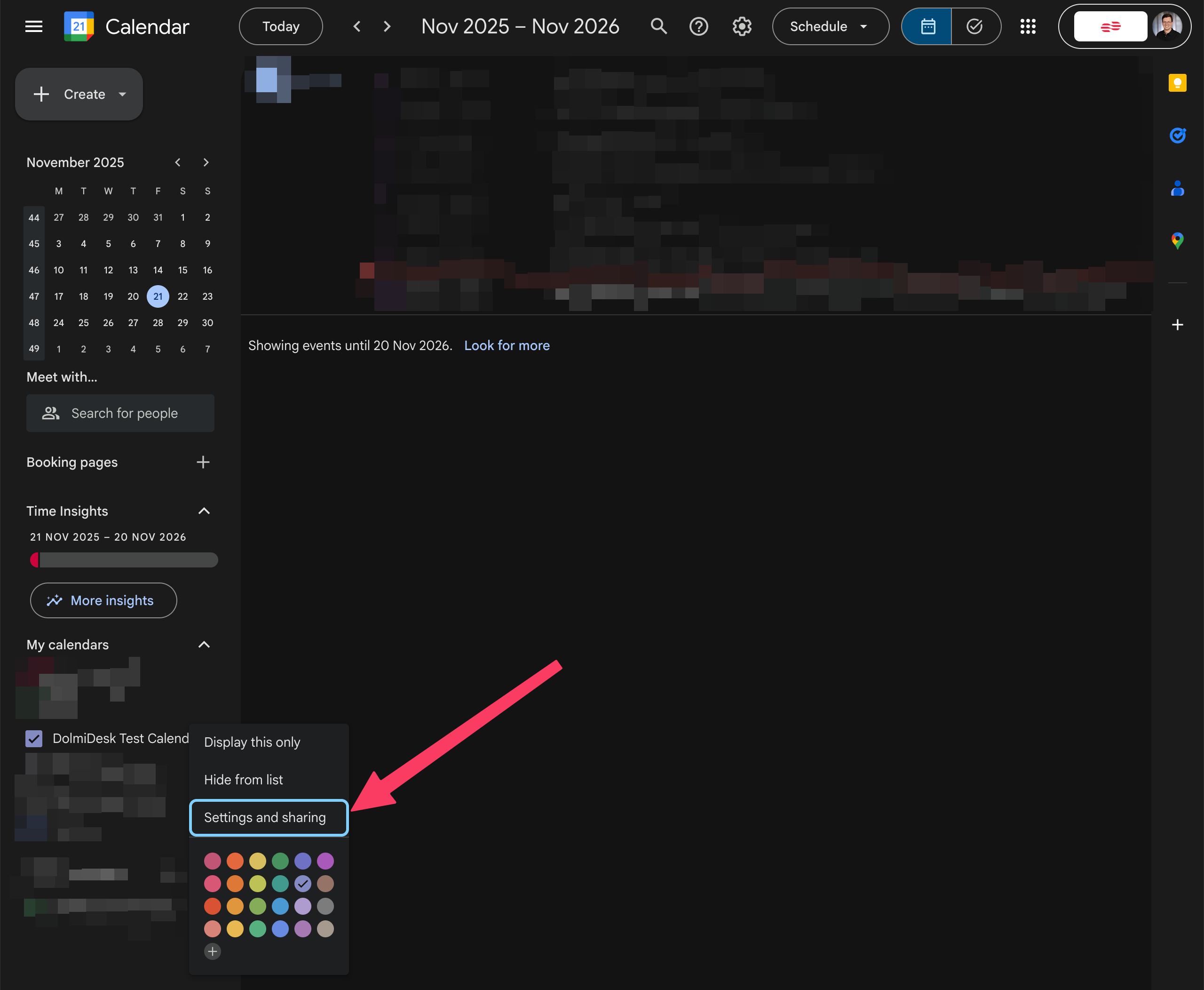Uncheck the DolmiDesk Test Calendar
The width and height of the screenshot is (1204, 990).
(34, 738)
